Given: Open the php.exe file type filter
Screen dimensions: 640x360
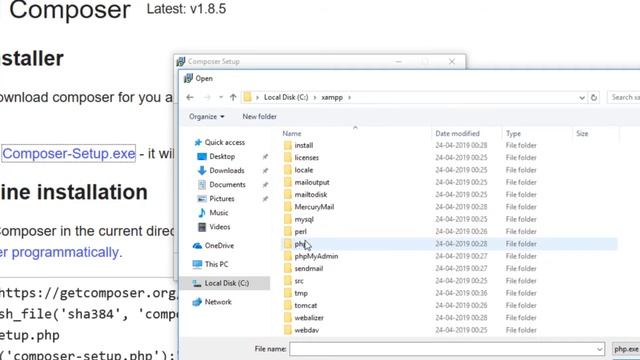Looking at the screenshot, I should point(626,349).
